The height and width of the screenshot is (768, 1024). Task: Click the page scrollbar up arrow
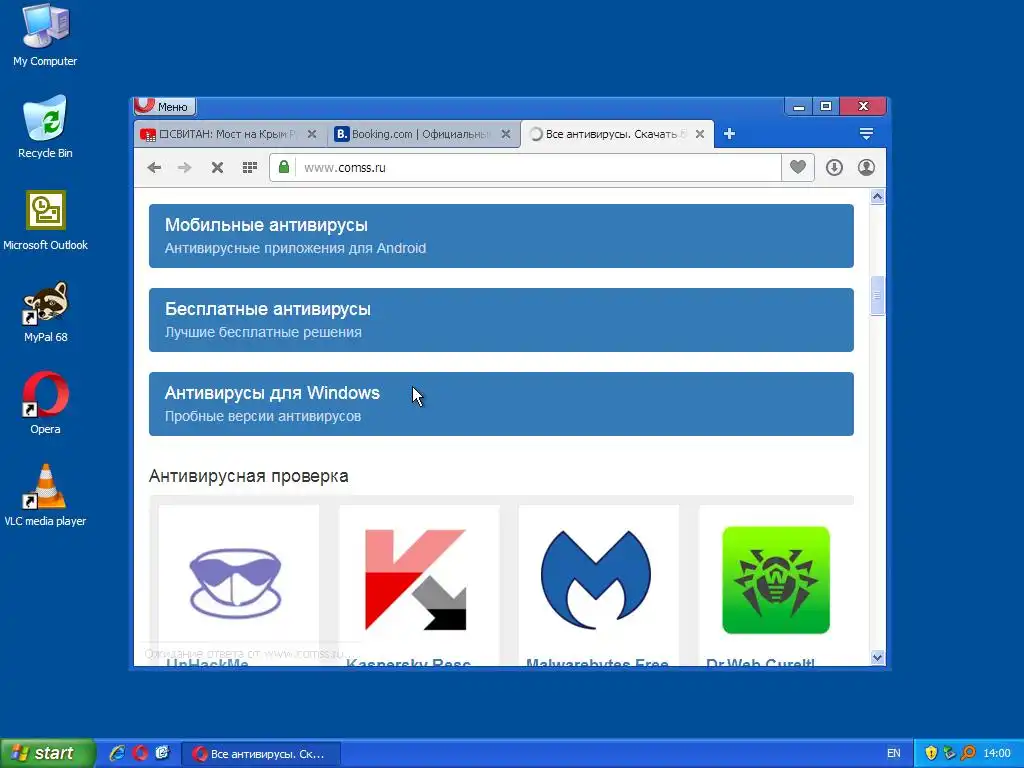click(877, 197)
